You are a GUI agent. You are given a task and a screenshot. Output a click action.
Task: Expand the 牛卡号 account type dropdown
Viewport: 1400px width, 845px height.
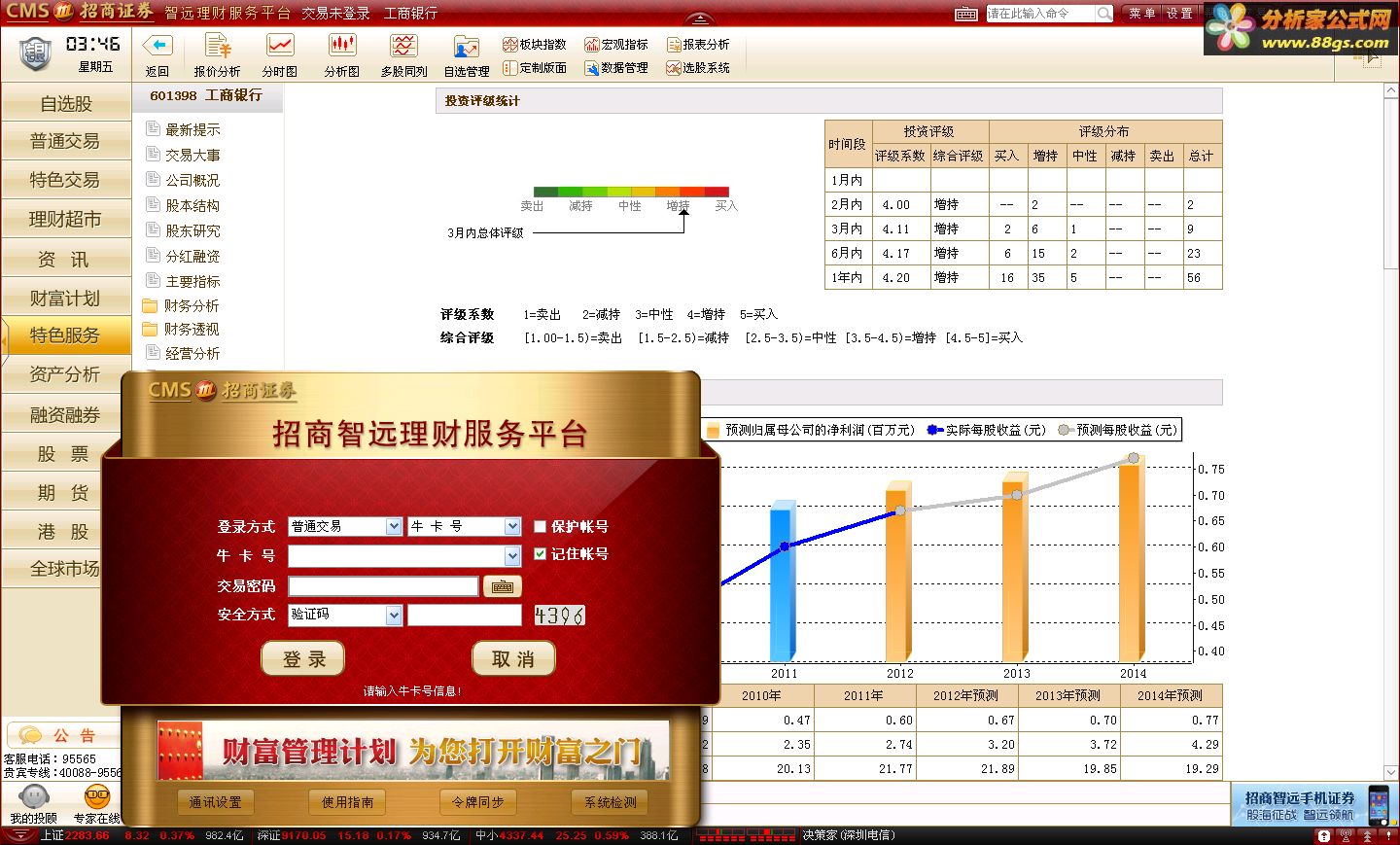tap(513, 526)
